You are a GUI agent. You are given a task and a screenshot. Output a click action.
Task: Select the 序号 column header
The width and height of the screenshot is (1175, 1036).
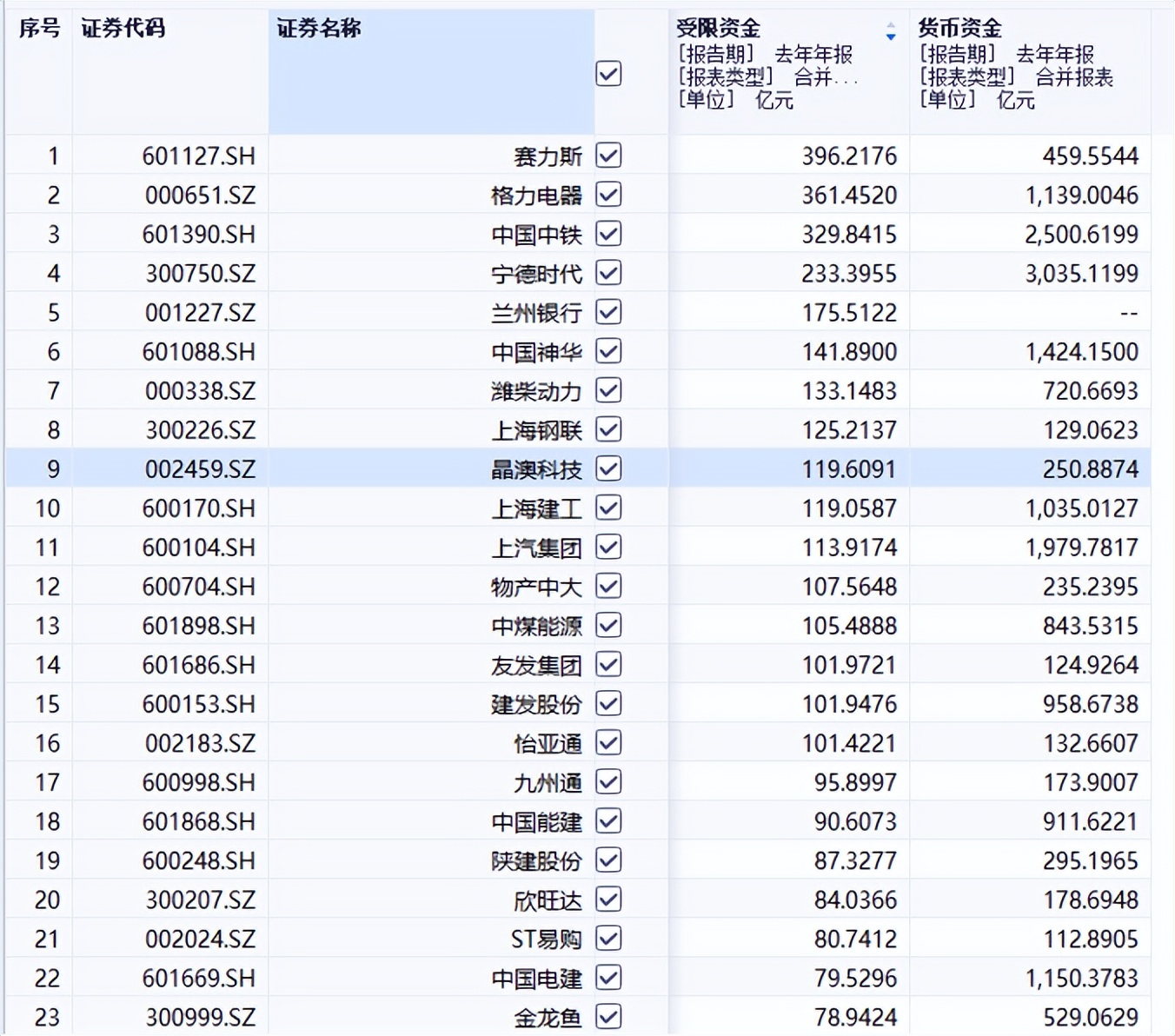[x=40, y=29]
